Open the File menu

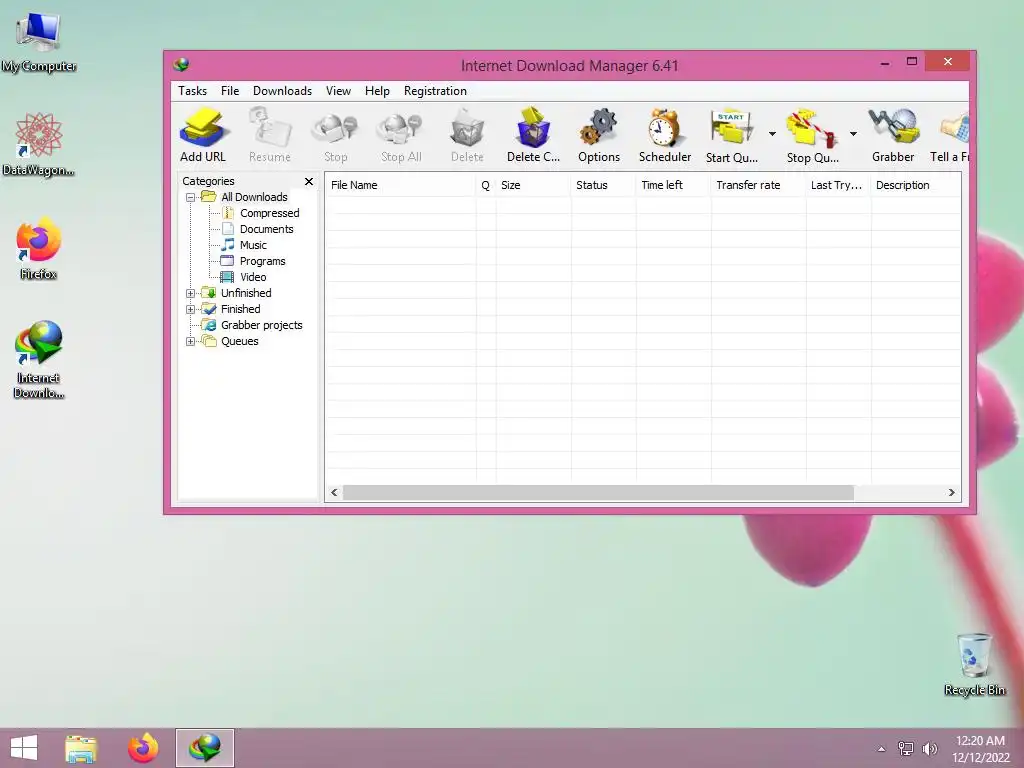230,91
